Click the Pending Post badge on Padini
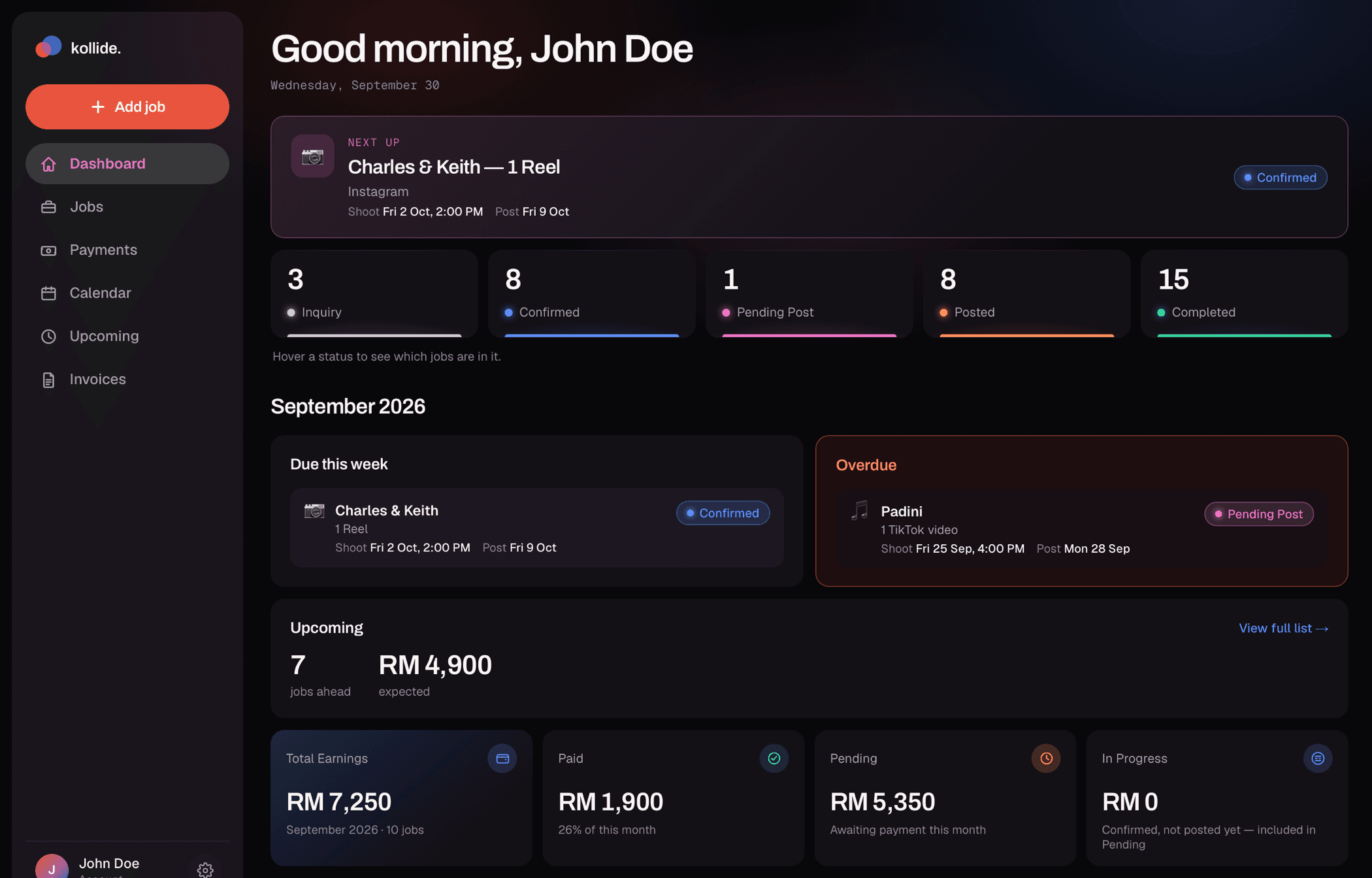Screen dimensions: 1372x878 coord(1259,514)
